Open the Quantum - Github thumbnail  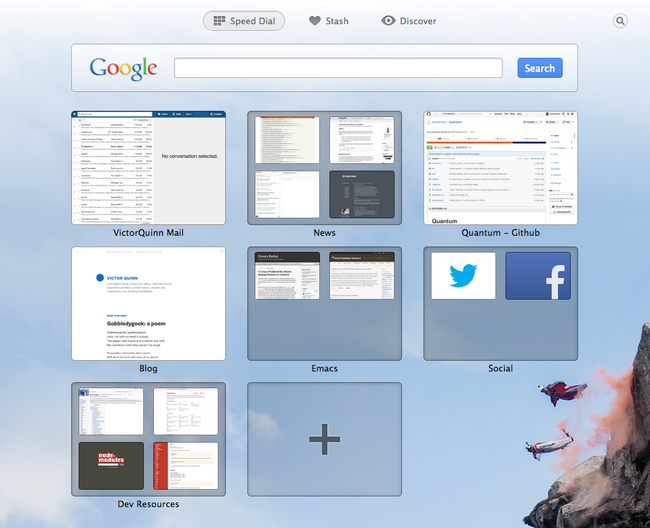tap(500, 168)
